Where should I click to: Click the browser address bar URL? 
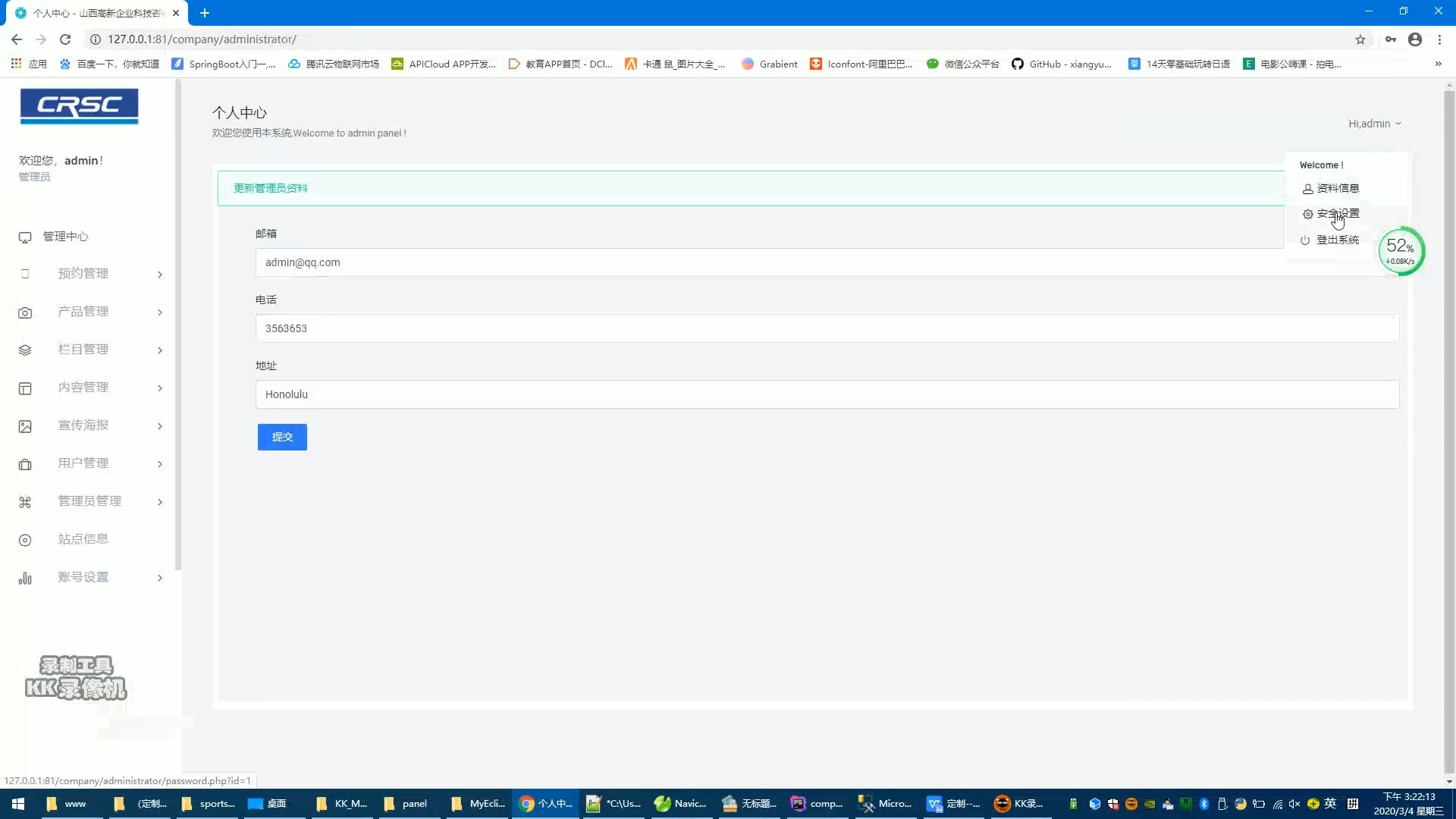point(202,39)
